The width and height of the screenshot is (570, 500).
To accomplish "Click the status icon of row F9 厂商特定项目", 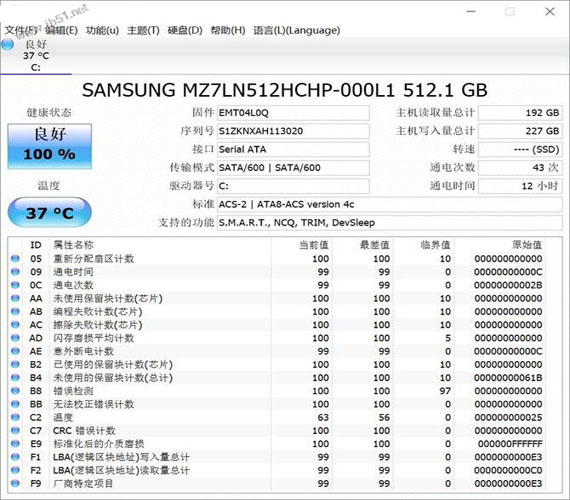I will [x=15, y=483].
